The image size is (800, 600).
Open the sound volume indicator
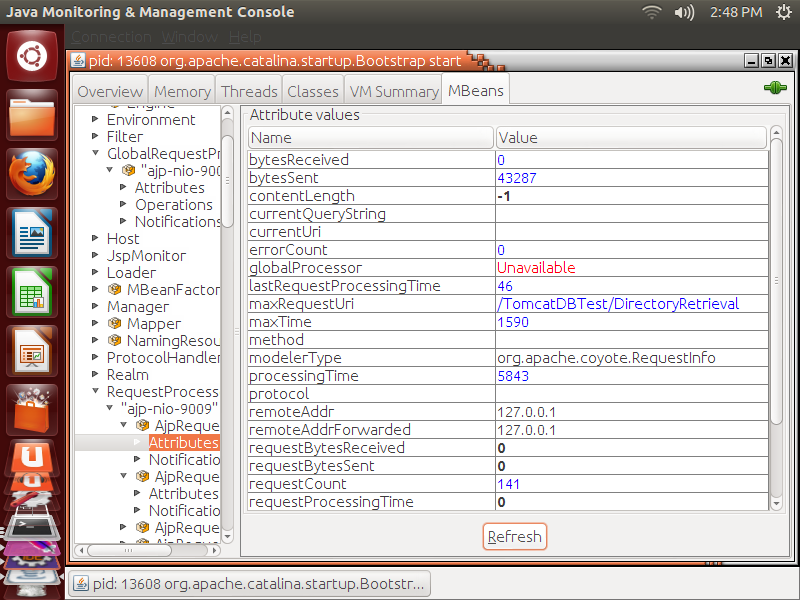click(684, 12)
